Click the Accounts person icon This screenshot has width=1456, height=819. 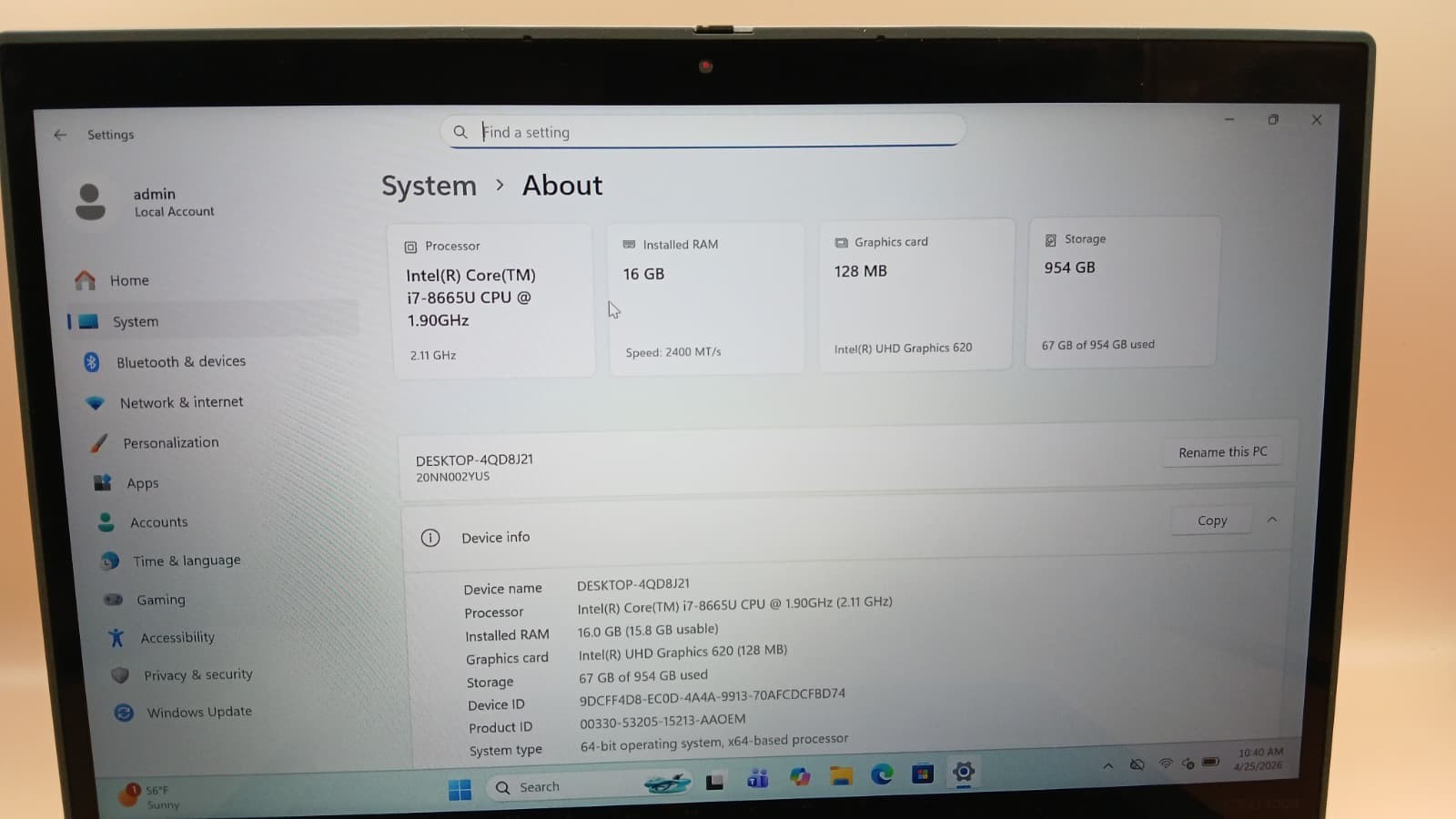point(106,522)
